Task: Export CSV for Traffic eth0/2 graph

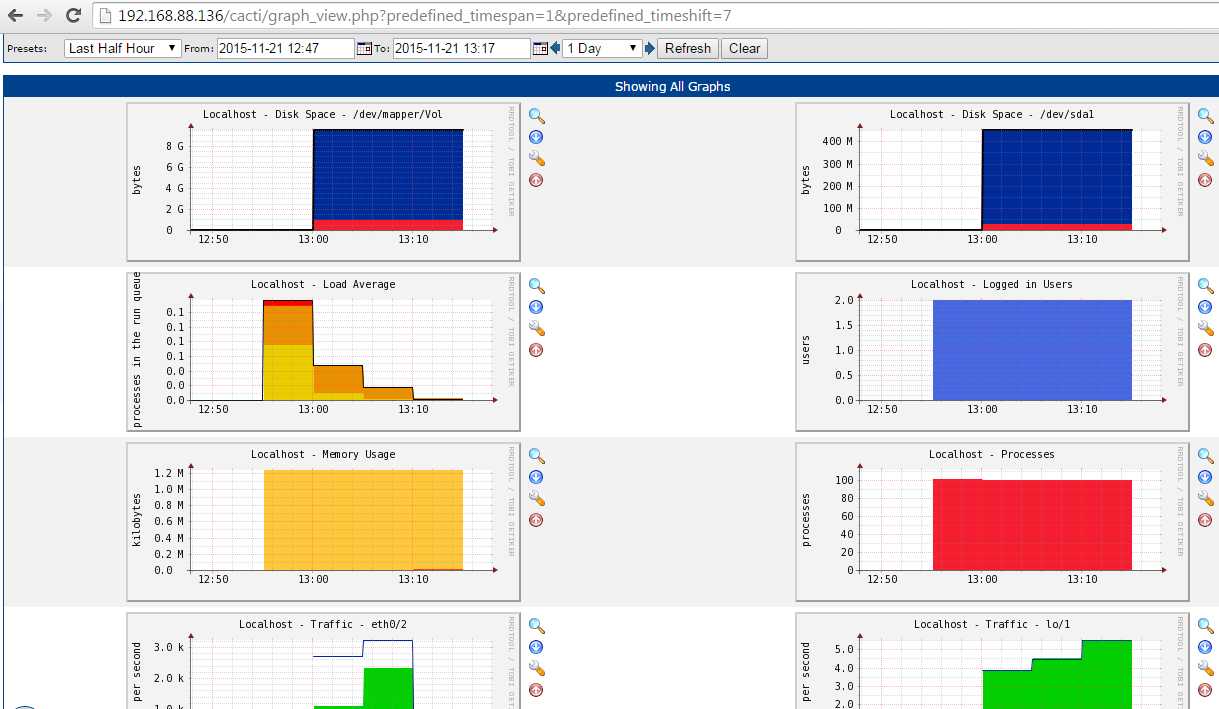Action: pyautogui.click(x=536, y=647)
